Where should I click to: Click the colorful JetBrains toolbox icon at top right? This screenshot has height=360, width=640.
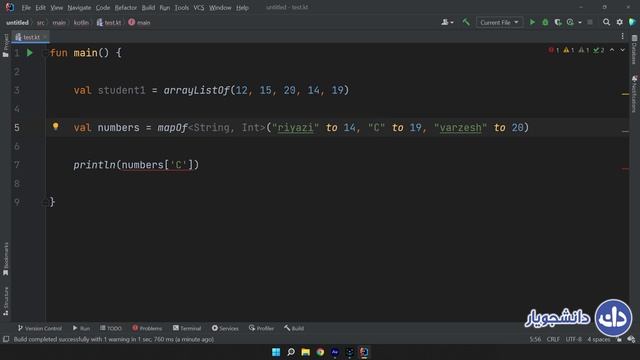(633, 22)
